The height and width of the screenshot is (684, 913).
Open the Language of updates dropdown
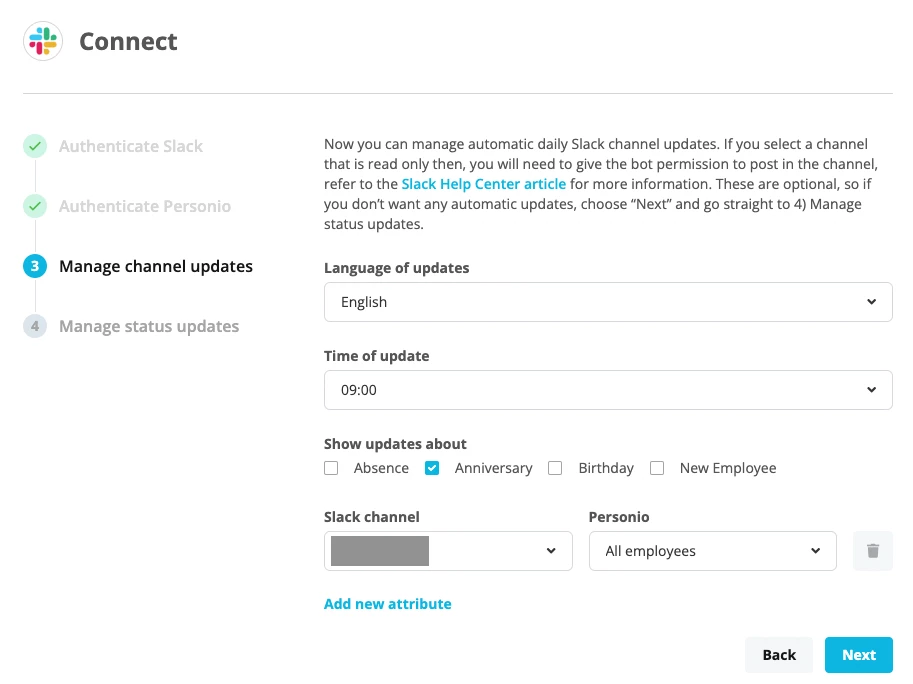[x=608, y=302]
